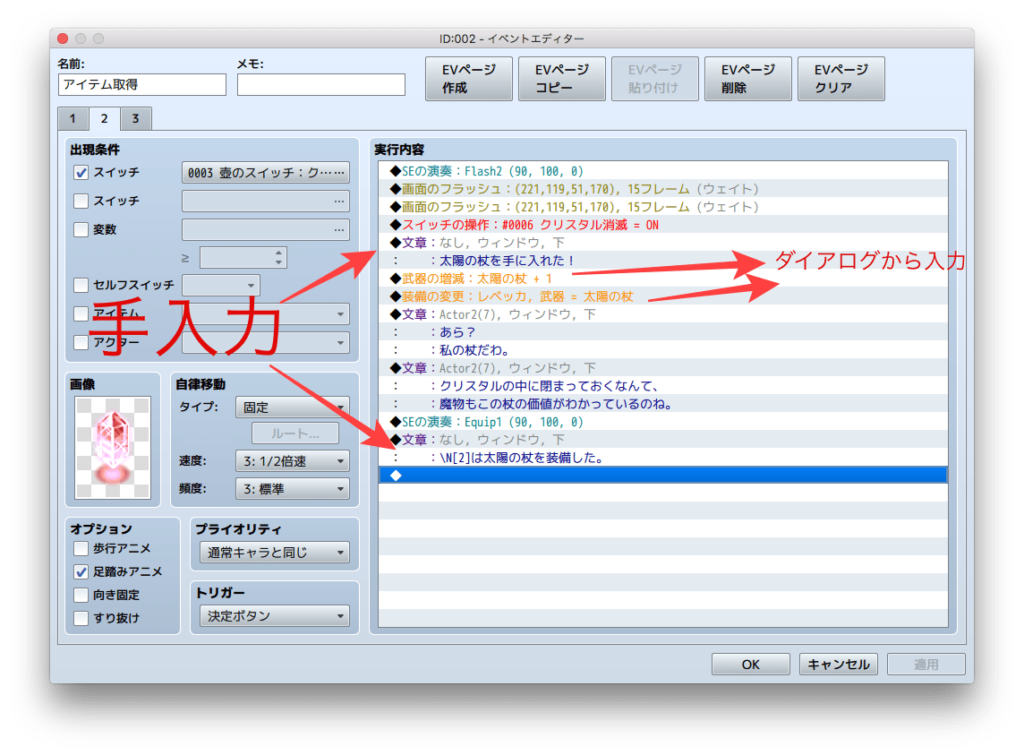
Task: Switch to event page tab 3
Action: point(136,119)
